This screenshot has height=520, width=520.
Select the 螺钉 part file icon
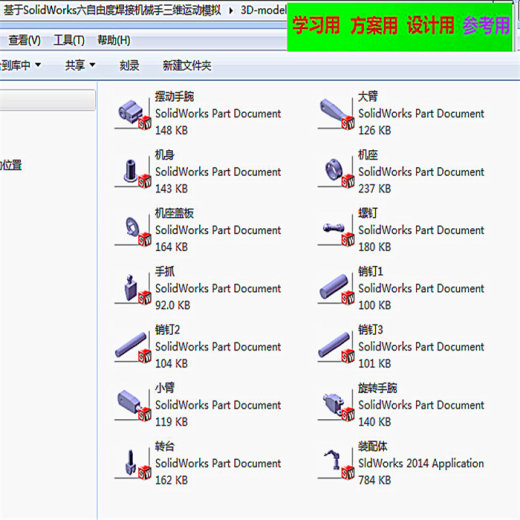[336, 230]
